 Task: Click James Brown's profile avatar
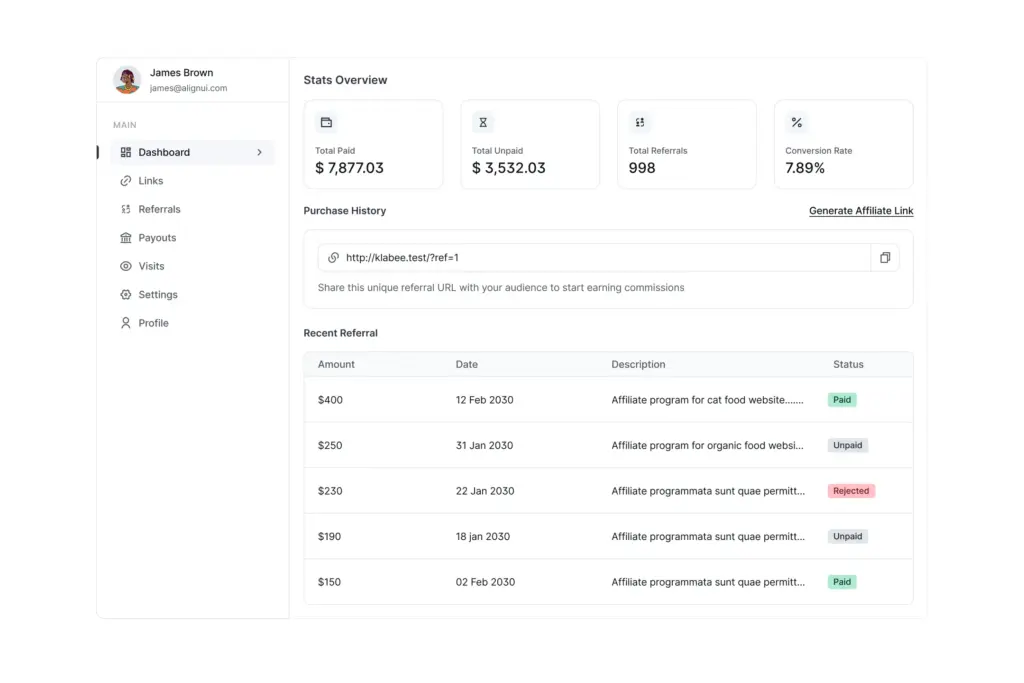tap(126, 80)
